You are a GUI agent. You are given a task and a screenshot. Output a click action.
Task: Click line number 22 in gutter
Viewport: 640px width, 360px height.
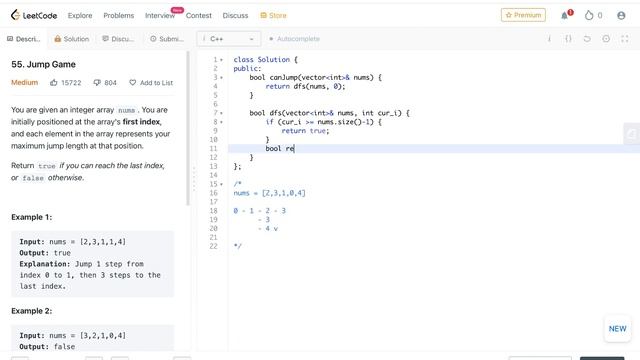pyautogui.click(x=213, y=247)
